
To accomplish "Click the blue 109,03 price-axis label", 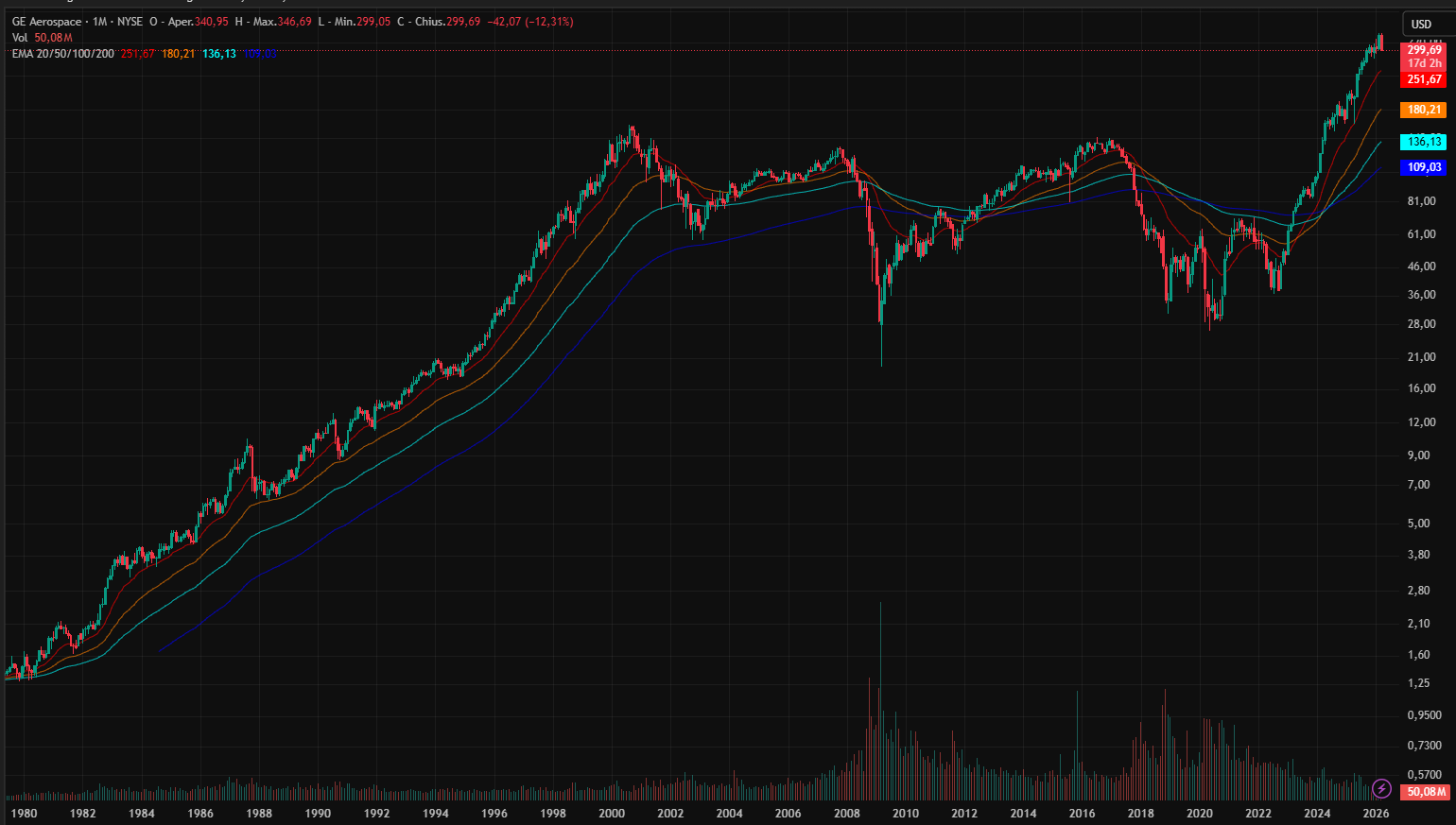I will 1424,168.
